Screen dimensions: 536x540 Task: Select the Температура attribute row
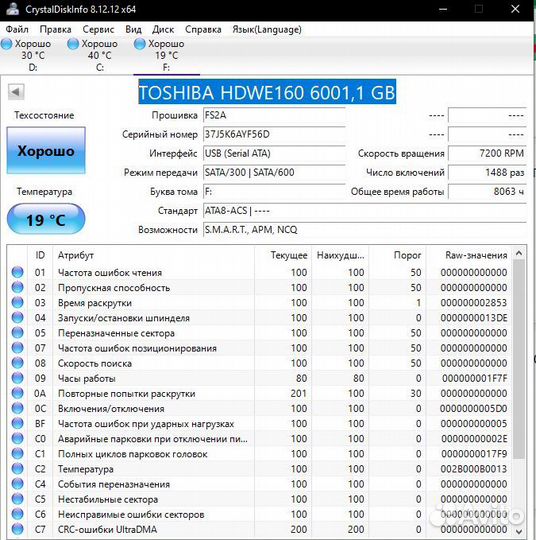coord(259,469)
